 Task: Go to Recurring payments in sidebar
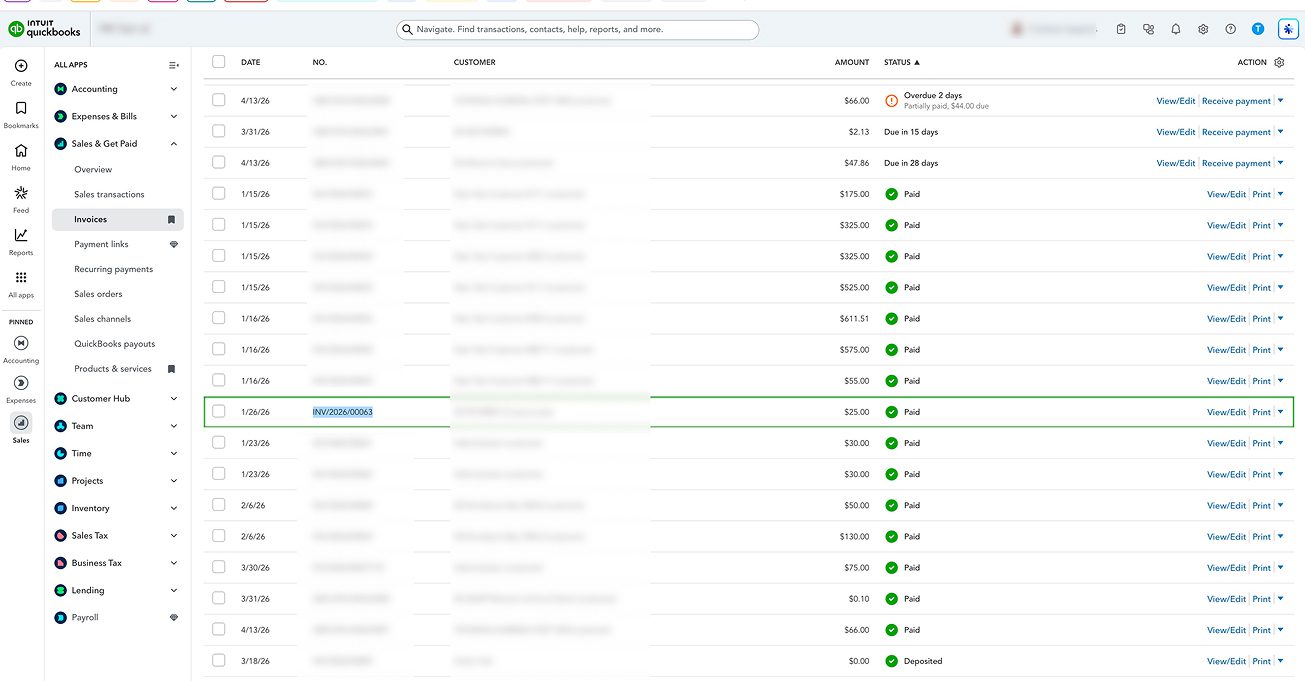point(113,269)
